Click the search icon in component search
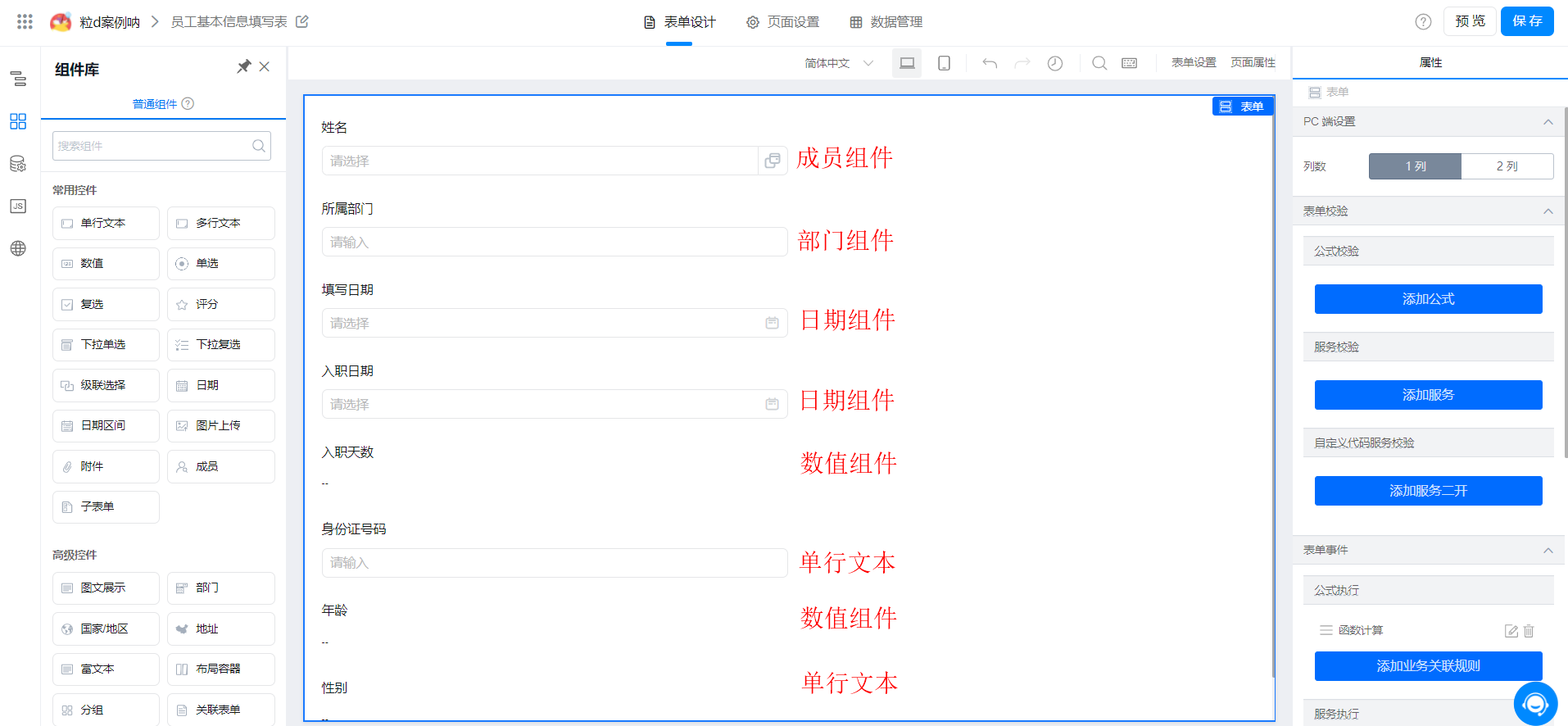1568x726 pixels. tap(259, 146)
